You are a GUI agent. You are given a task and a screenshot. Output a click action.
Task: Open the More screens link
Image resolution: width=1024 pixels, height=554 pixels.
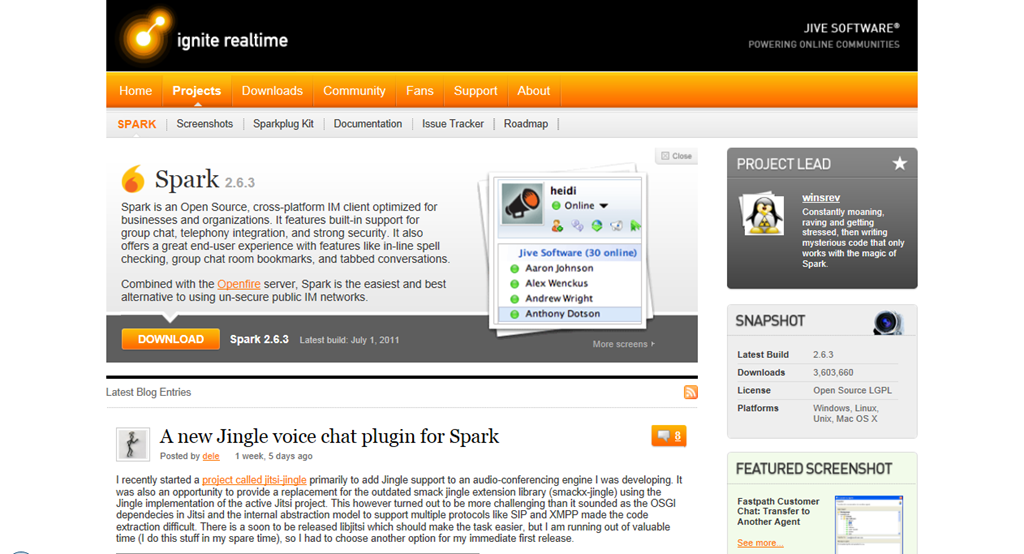[x=623, y=344]
